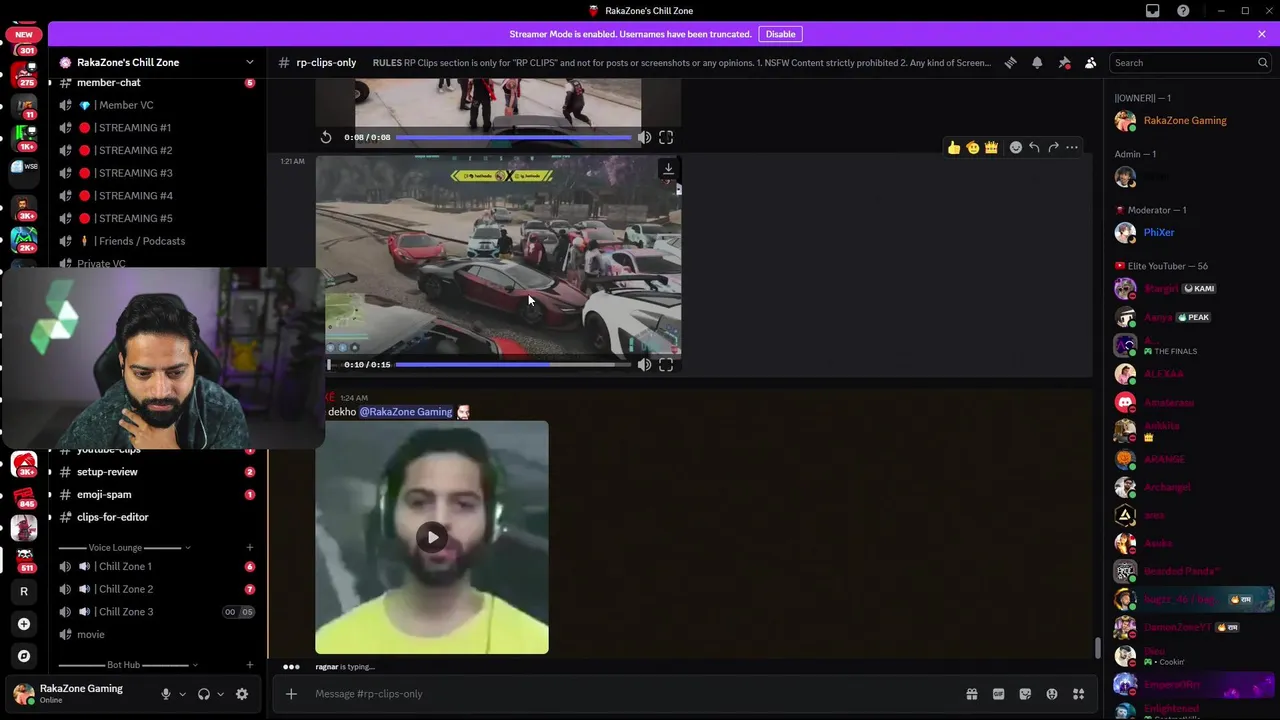Viewport: 1280px width, 720px height.
Task: Click the Reply arrow on message
Action: click(x=1034, y=147)
